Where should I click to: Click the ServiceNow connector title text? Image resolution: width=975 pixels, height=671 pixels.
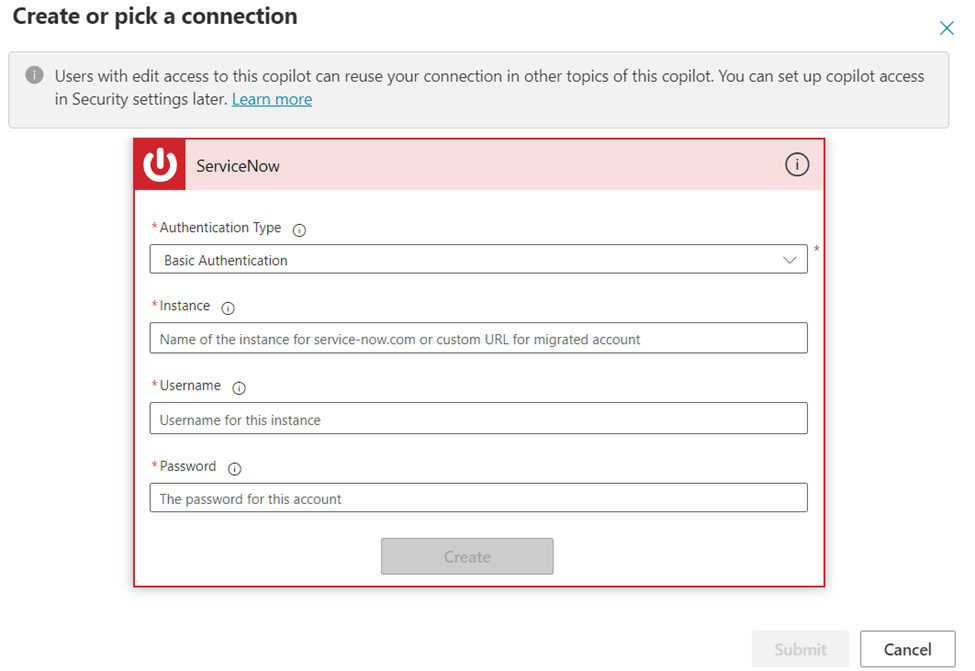tap(238, 166)
